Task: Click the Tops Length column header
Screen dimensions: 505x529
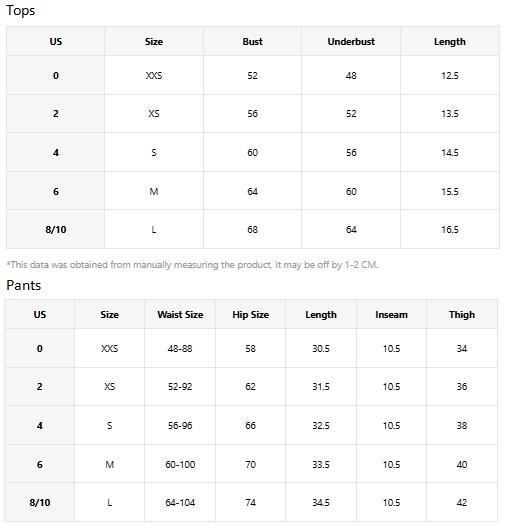Action: point(450,42)
